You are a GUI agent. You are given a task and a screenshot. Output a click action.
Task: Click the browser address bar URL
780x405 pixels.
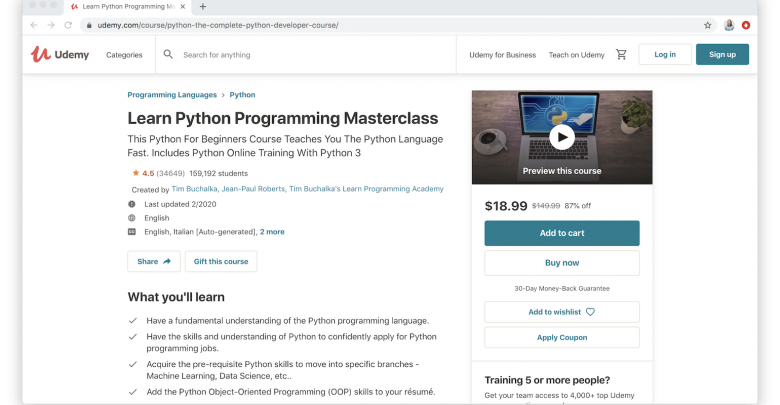coord(218,25)
